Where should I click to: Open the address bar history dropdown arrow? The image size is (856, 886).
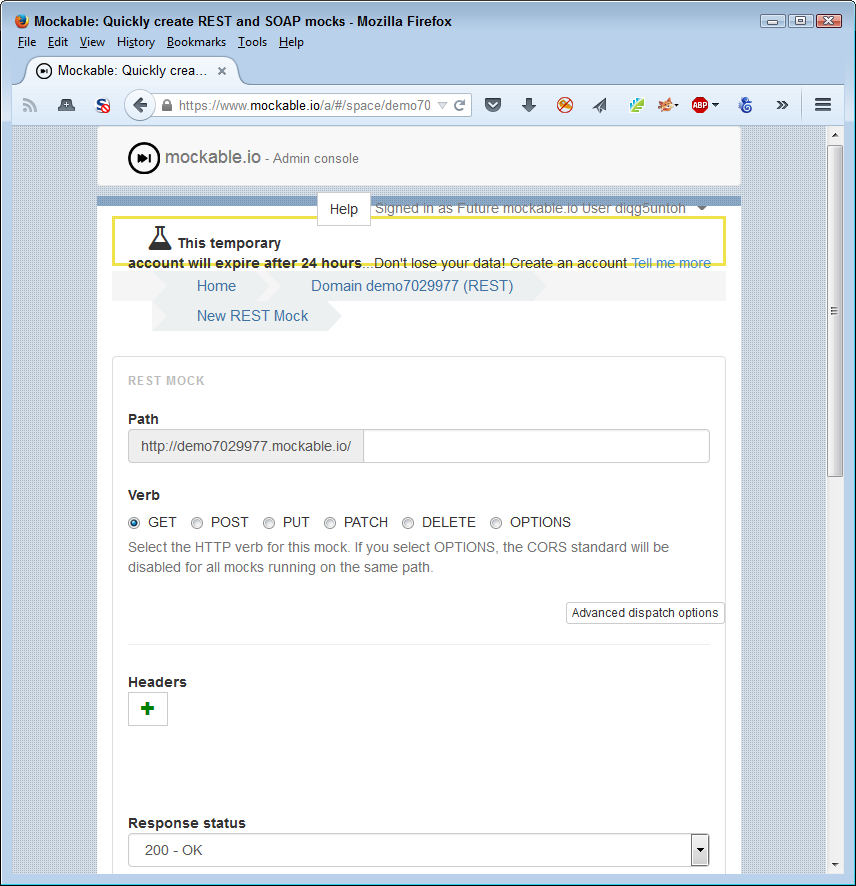pyautogui.click(x=441, y=104)
